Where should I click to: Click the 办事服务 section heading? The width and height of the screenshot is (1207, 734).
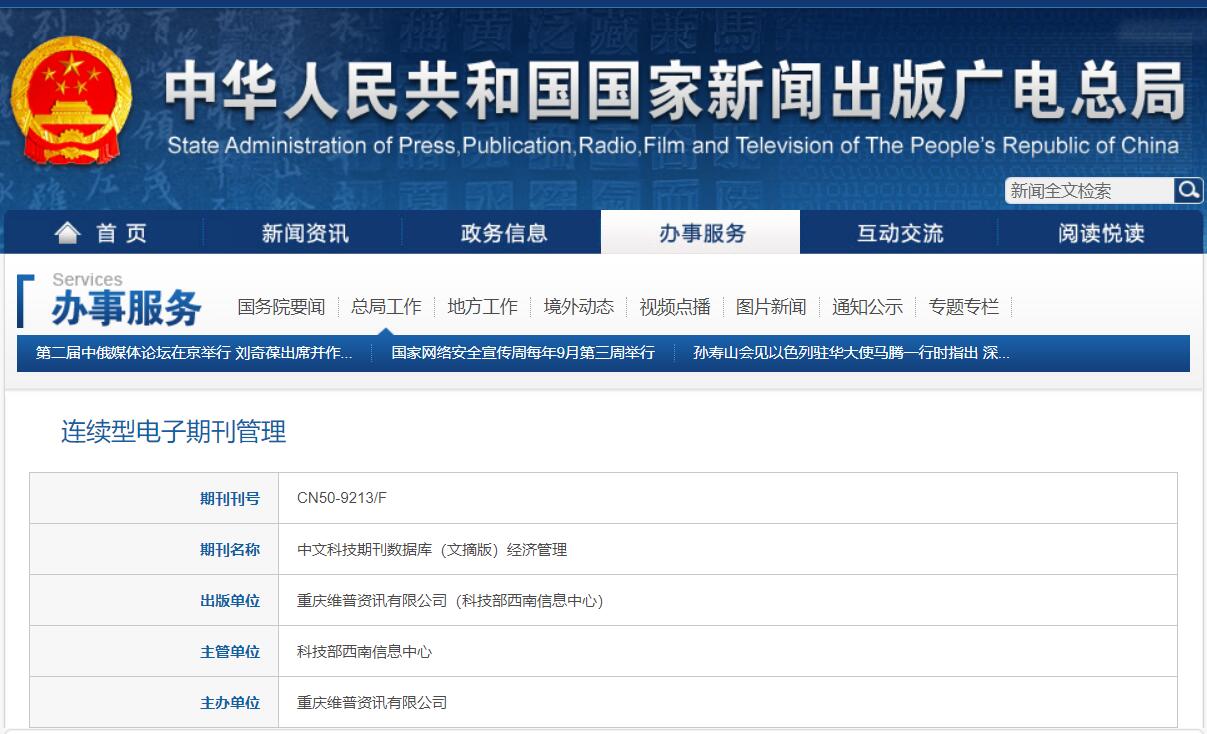tap(126, 309)
